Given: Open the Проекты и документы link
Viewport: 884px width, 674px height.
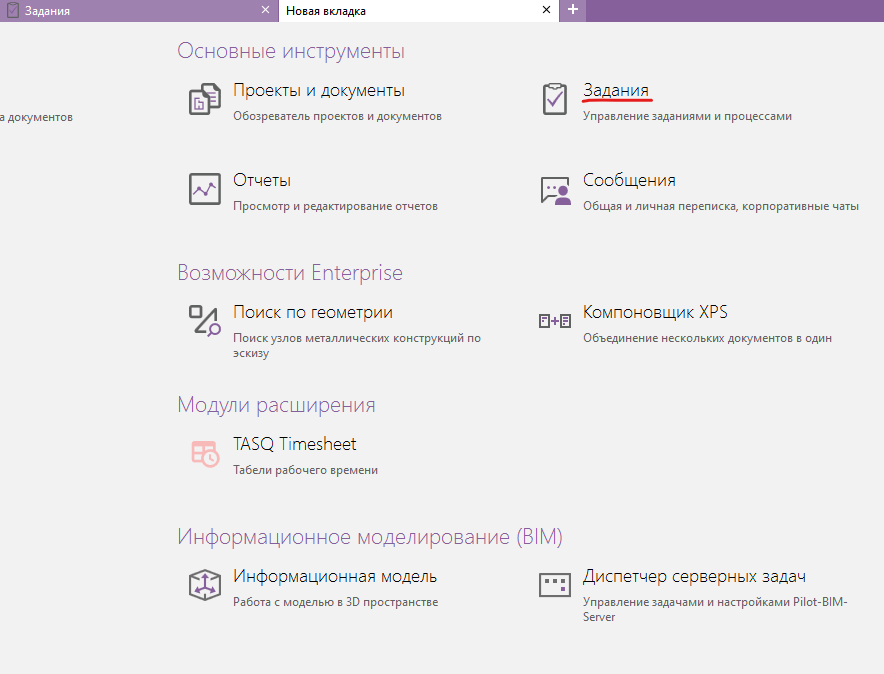Looking at the screenshot, I should (318, 90).
